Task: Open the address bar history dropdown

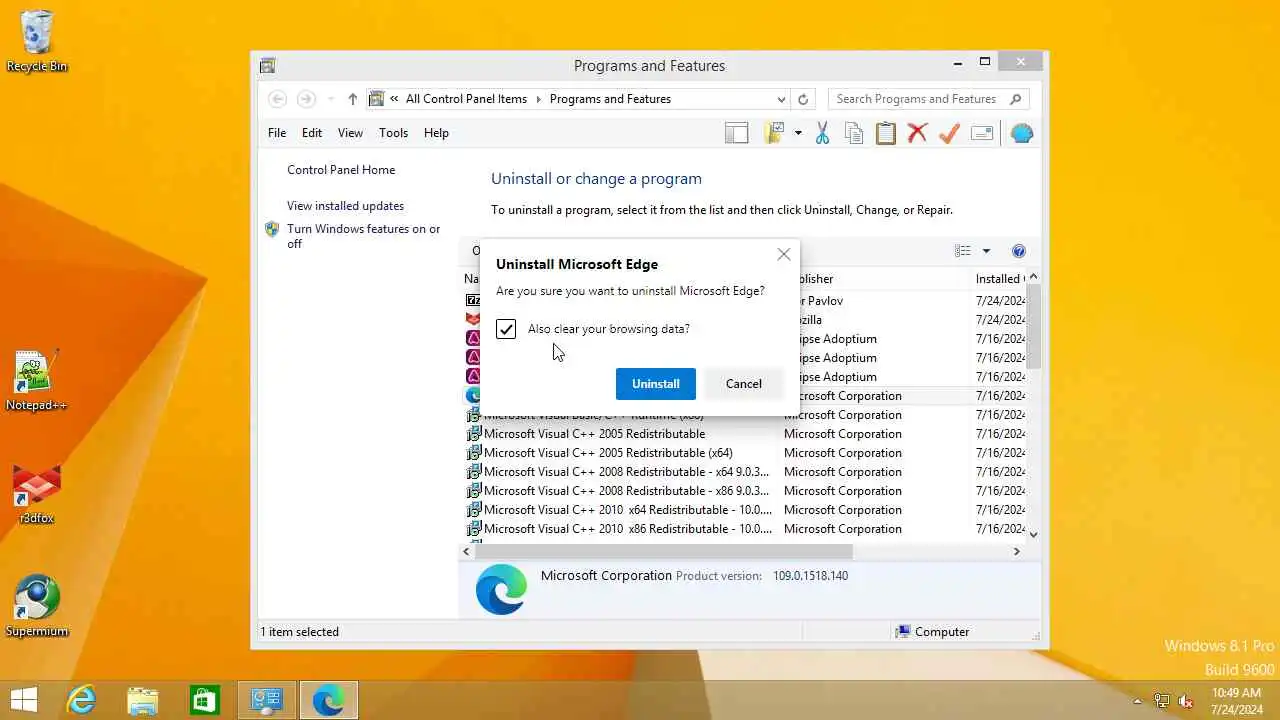Action: click(x=781, y=99)
